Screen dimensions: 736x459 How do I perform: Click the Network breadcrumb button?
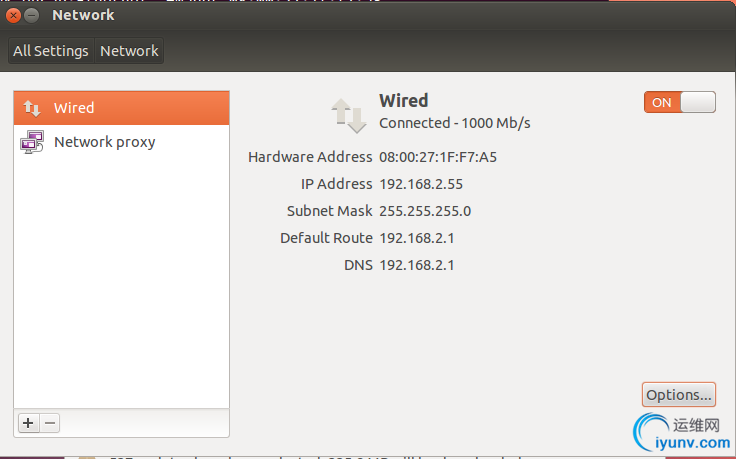point(129,51)
